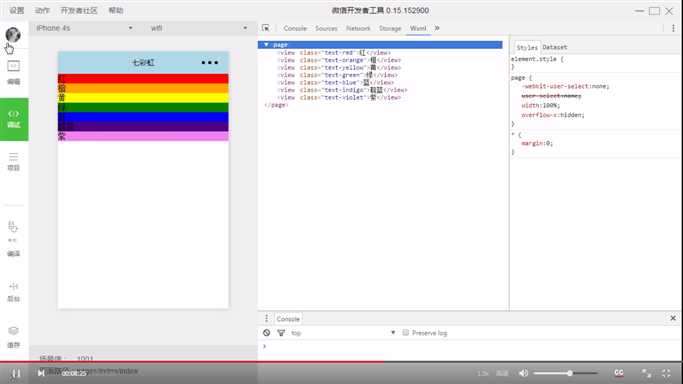Open the Settings menu in the title bar
Image resolution: width=683 pixels, height=384 pixels.
coord(17,10)
